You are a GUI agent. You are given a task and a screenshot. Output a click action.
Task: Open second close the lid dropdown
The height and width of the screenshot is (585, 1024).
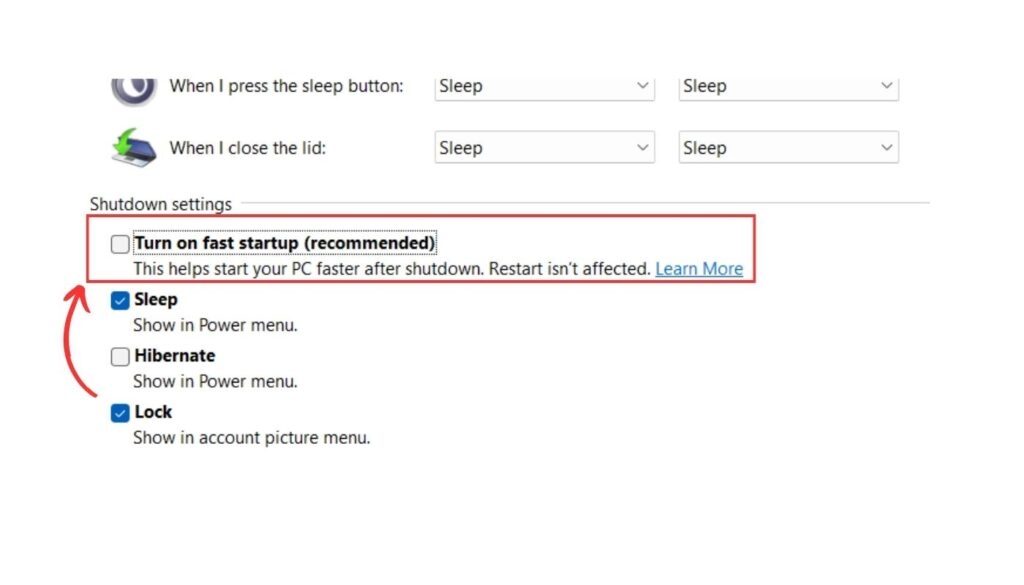[x=788, y=148]
